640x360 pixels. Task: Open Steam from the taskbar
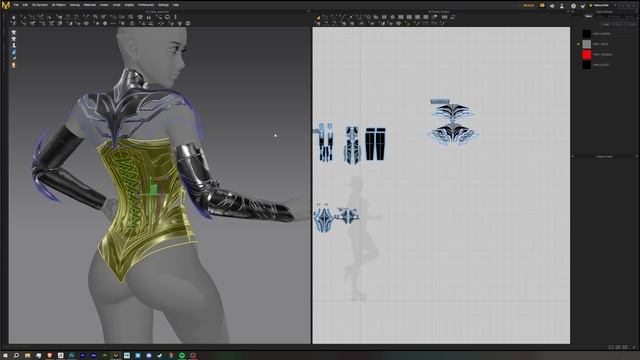(160, 356)
